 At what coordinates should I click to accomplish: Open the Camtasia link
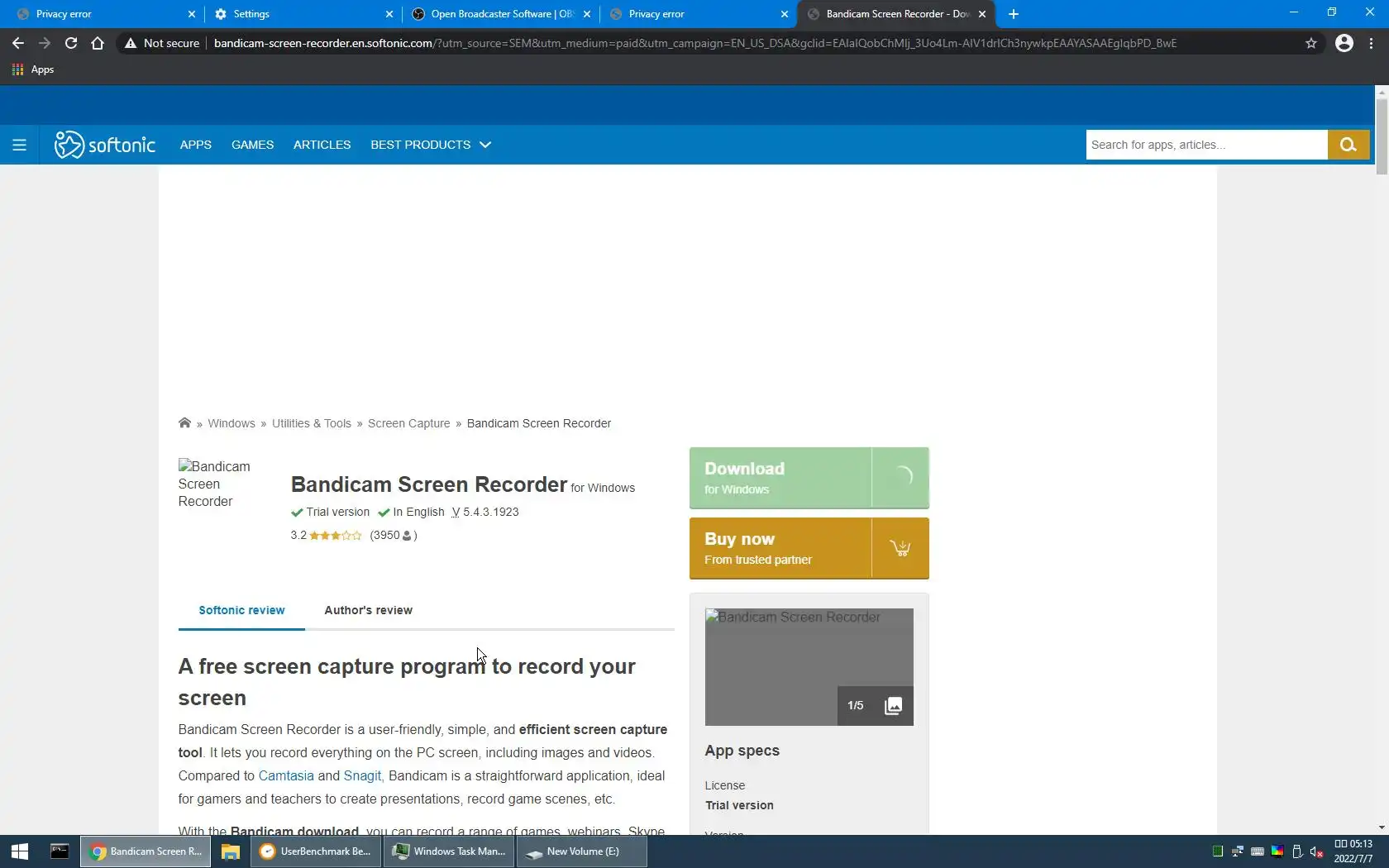(286, 775)
